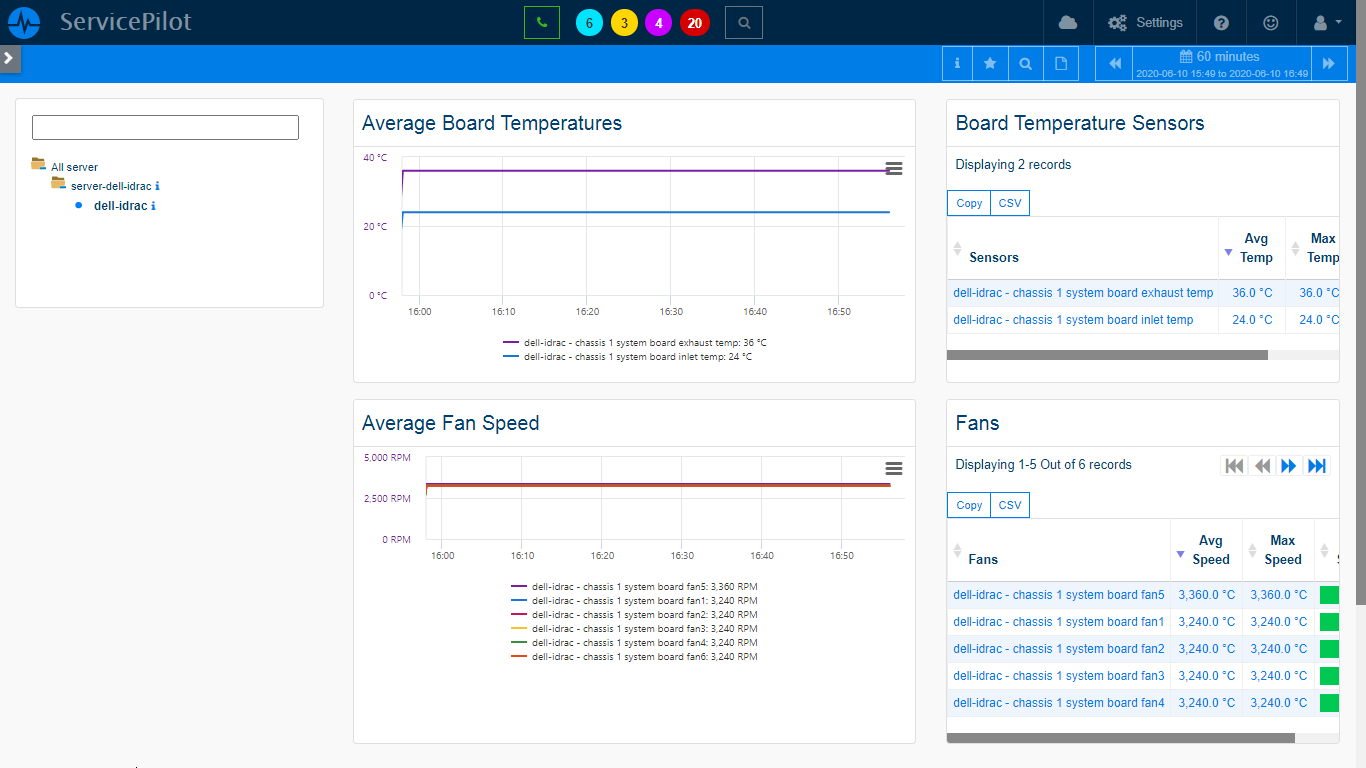
Task: Open the cloud icon in top bar
Action: click(x=1068, y=22)
